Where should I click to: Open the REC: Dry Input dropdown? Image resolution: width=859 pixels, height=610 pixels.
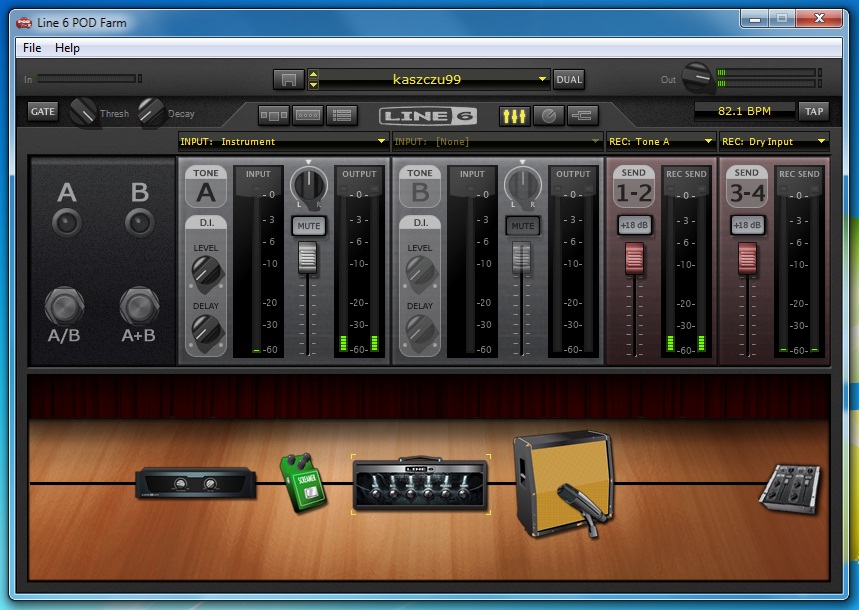(774, 141)
